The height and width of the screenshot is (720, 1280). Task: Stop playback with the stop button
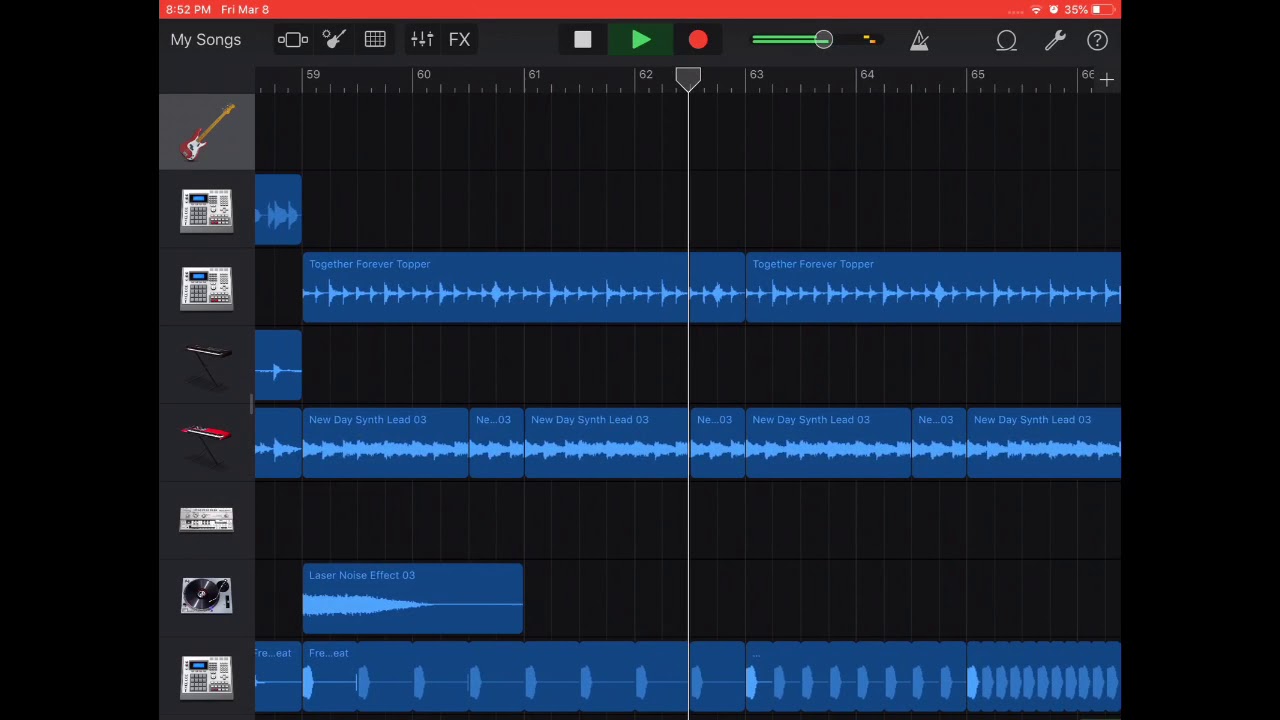[x=583, y=40]
